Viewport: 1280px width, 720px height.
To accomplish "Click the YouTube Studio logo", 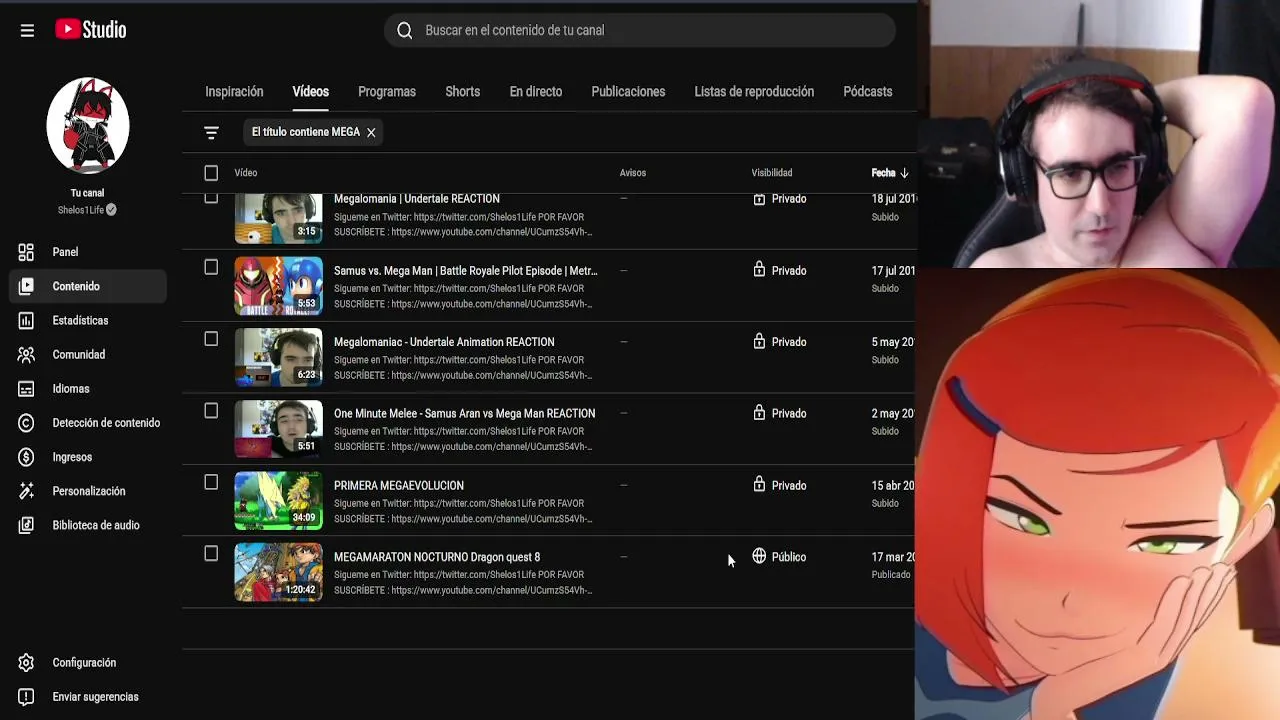I will point(91,30).
